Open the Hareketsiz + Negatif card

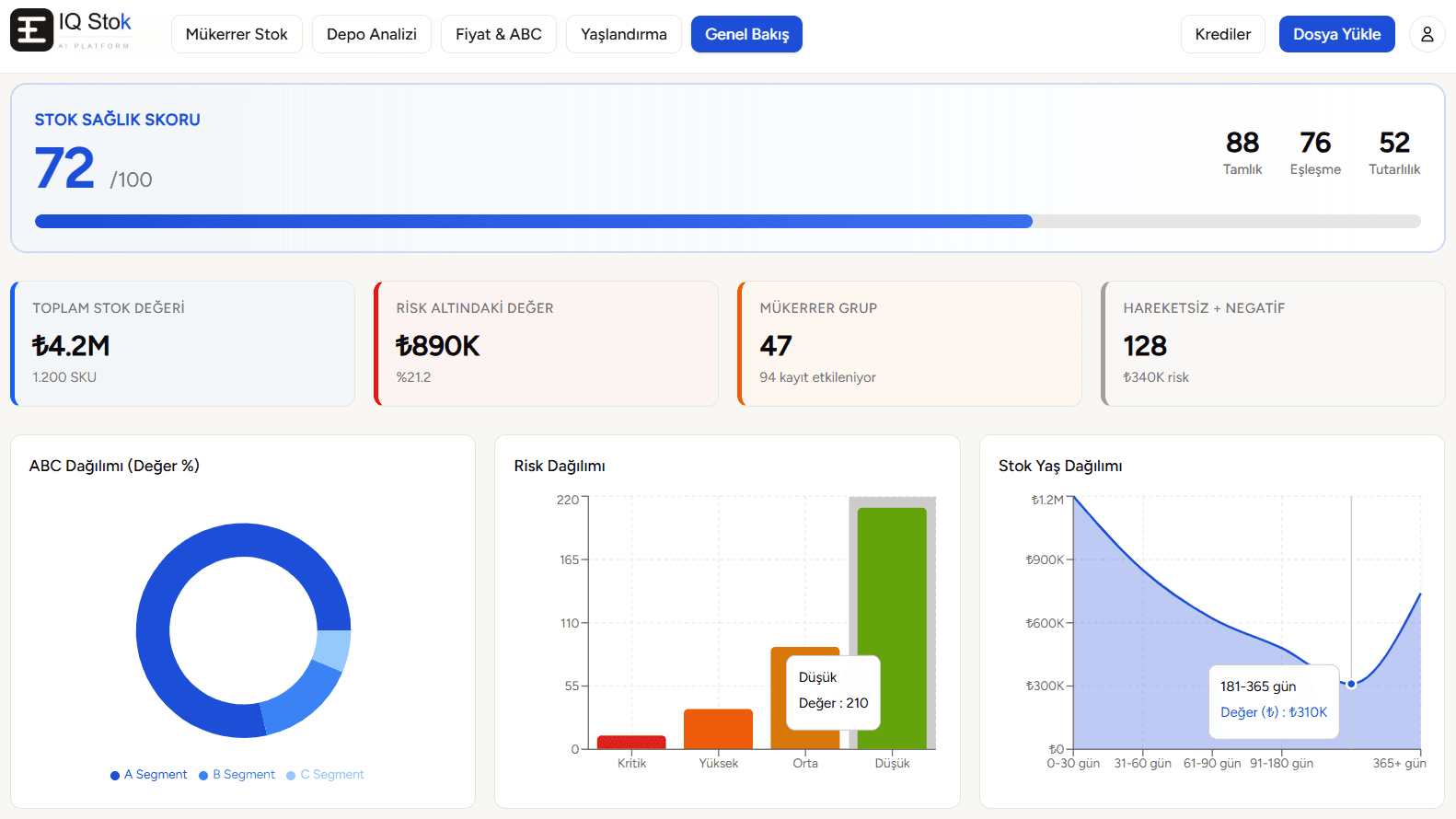tap(1273, 343)
